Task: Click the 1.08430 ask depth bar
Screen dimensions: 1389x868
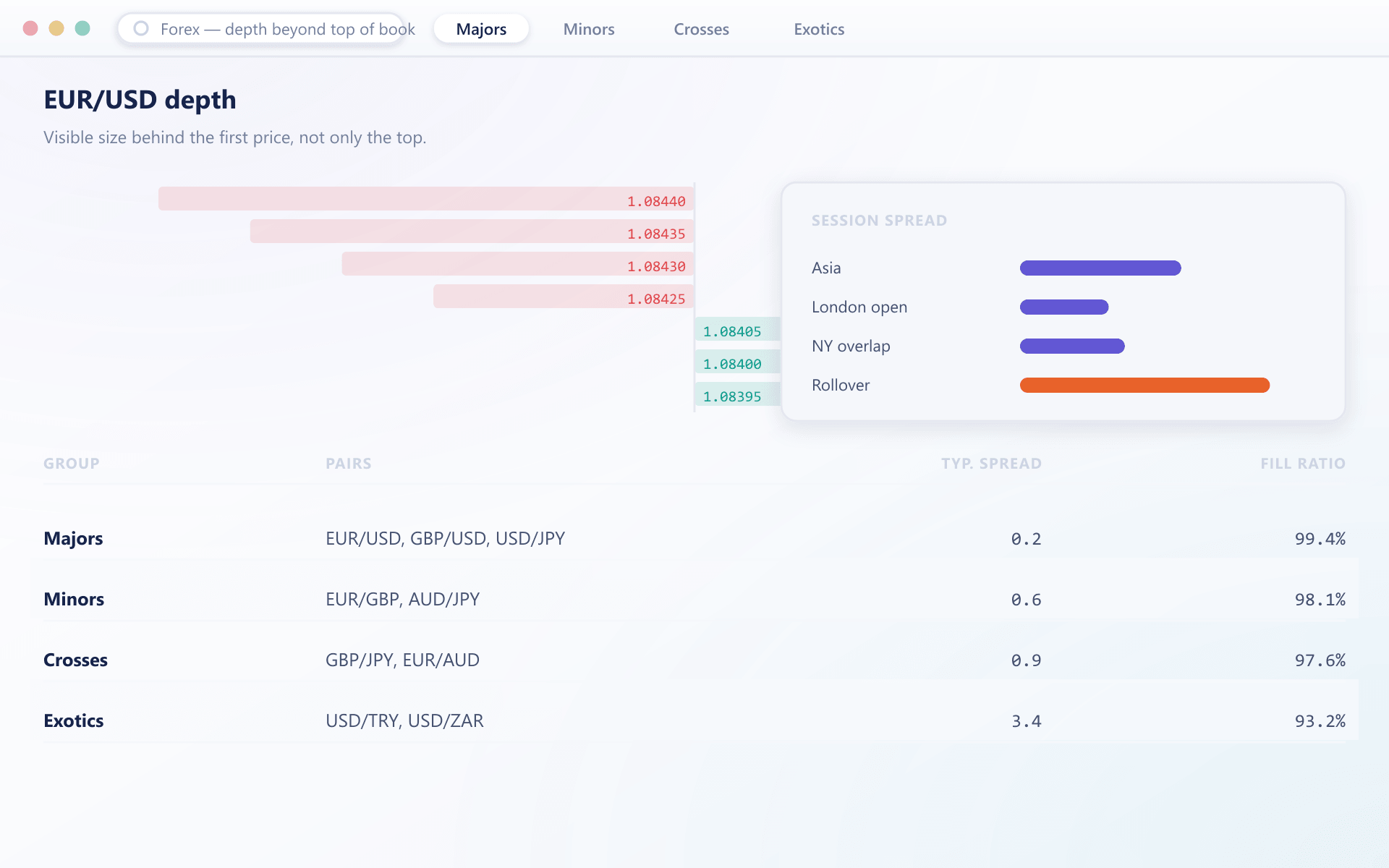Action: pyautogui.click(x=518, y=264)
